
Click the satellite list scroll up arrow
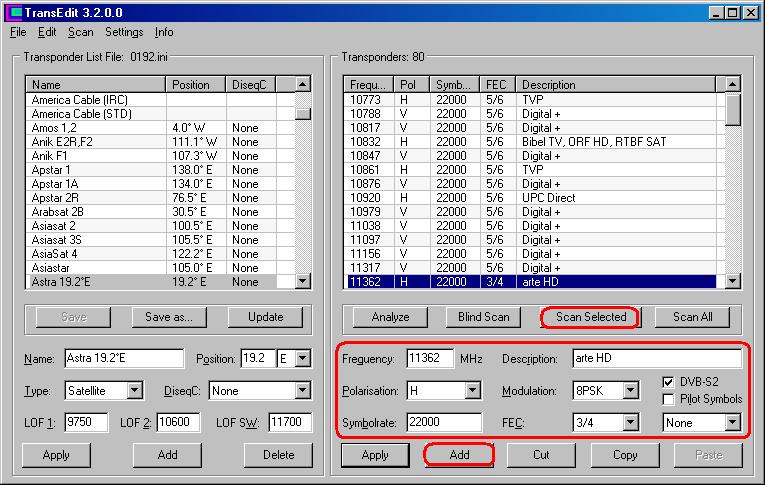[x=302, y=84]
